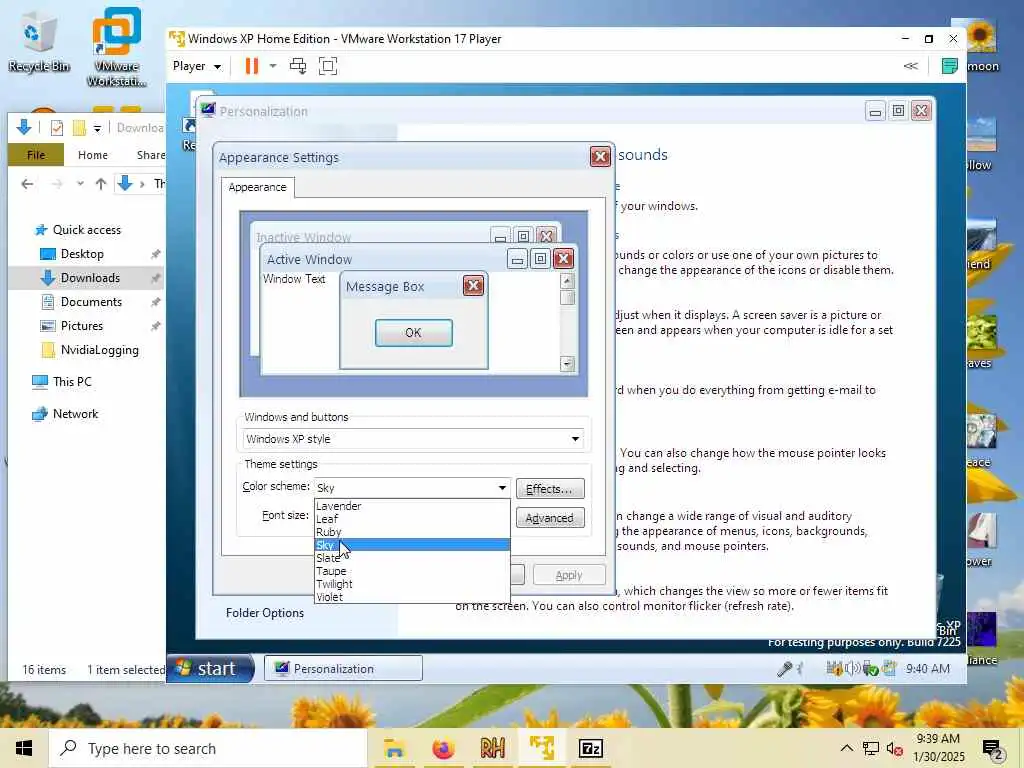Expand Explorer recent locations dropdown
This screenshot has height=768, width=1024.
pyautogui.click(x=80, y=184)
